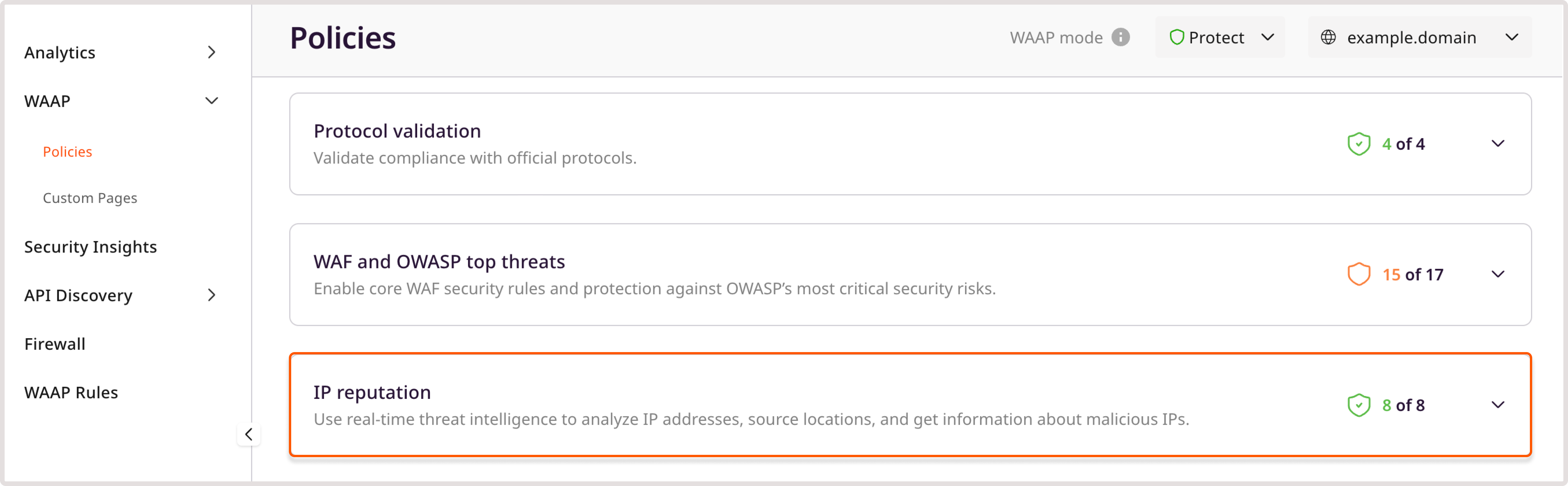Screen dimensions: 1568x486
Task: Open Custom Pages in the sidebar
Action: click(x=90, y=198)
